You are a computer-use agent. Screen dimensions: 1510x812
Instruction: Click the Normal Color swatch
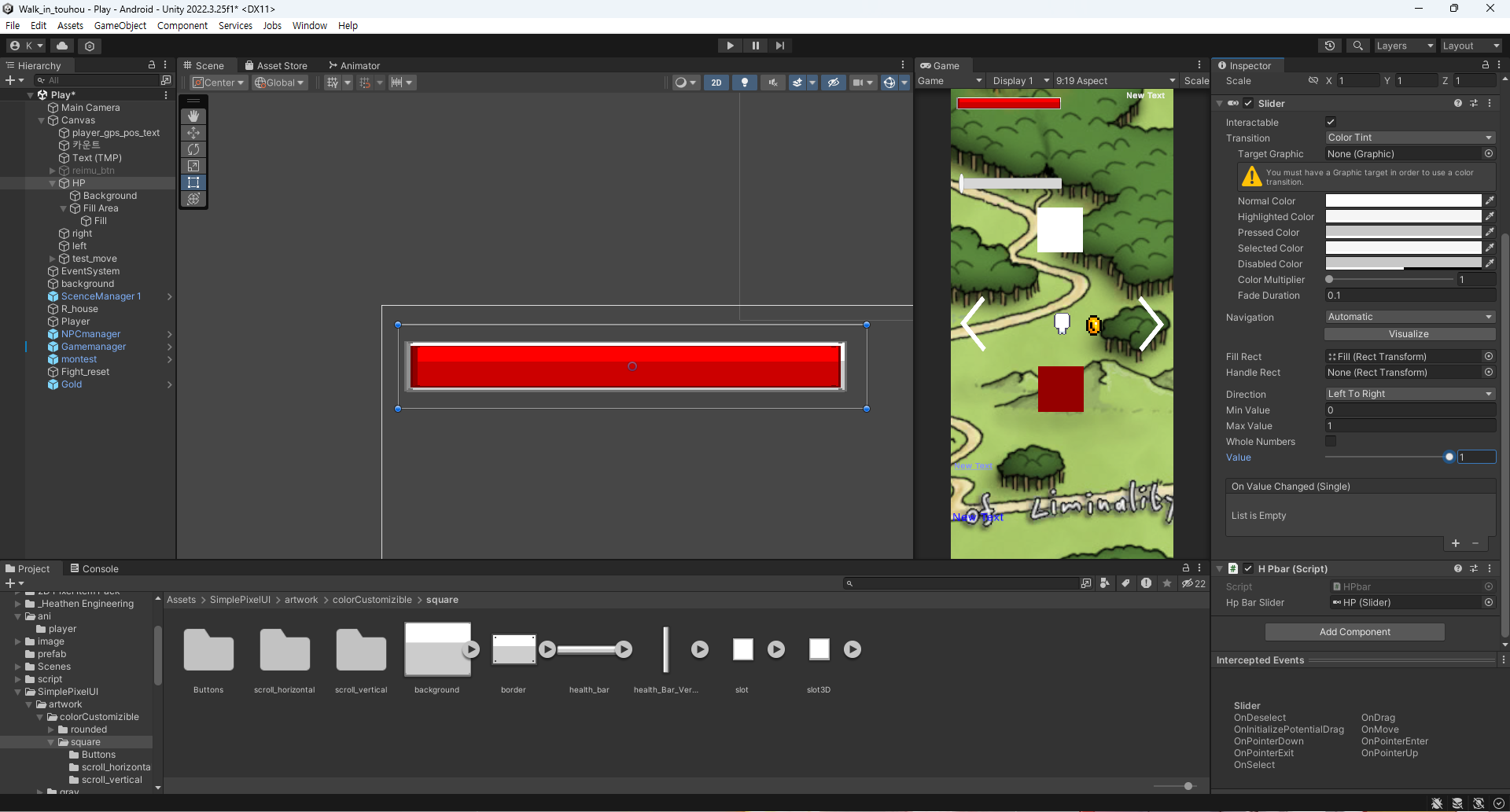point(1403,201)
